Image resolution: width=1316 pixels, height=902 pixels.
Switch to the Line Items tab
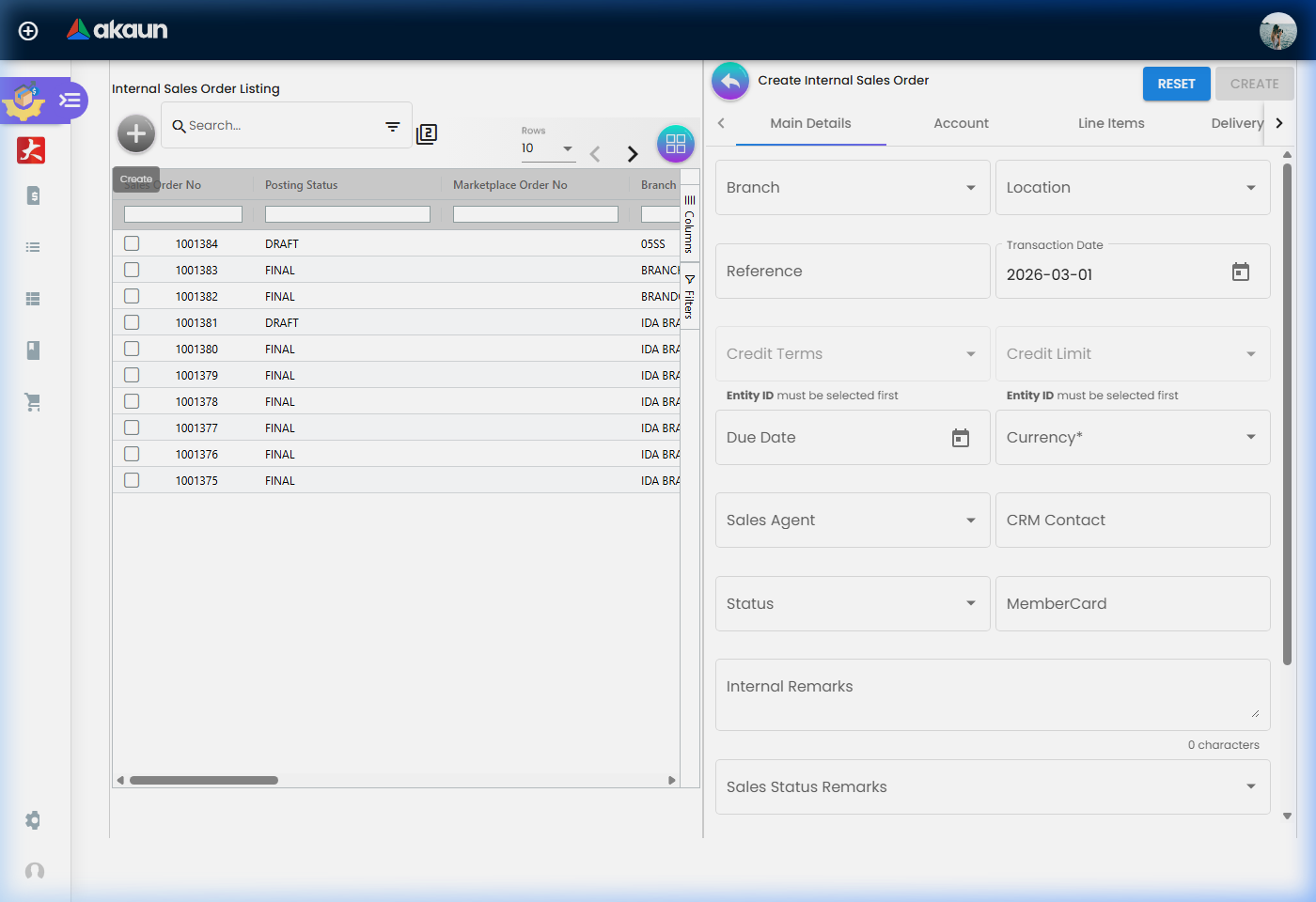point(1111,123)
